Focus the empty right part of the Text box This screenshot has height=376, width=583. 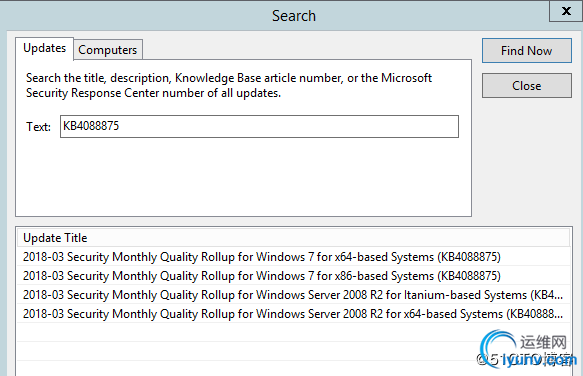pyautogui.click(x=290, y=126)
